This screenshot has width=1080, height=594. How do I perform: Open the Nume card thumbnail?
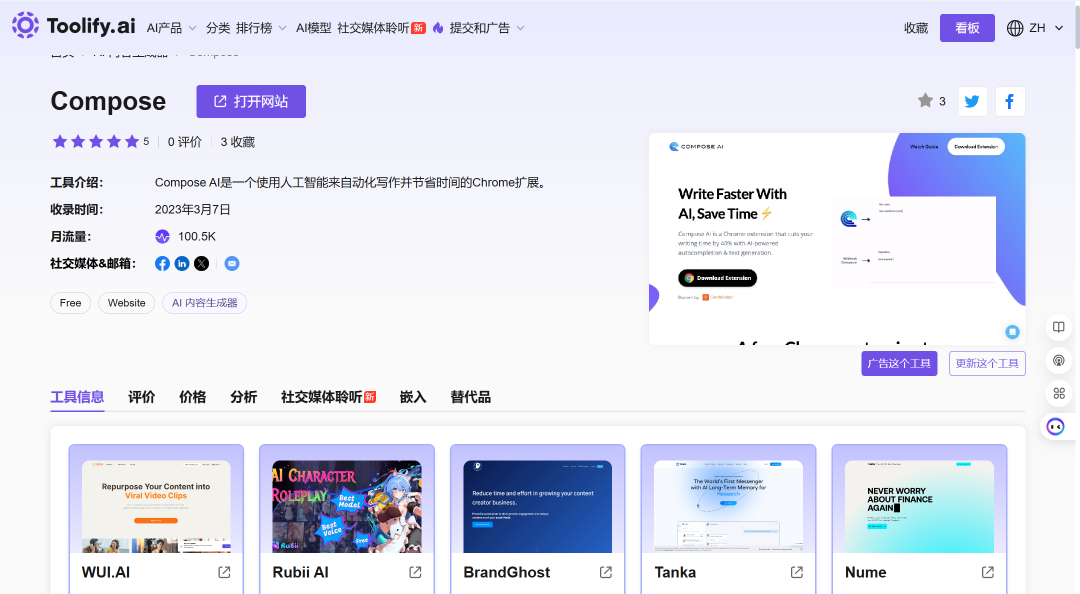coord(919,506)
